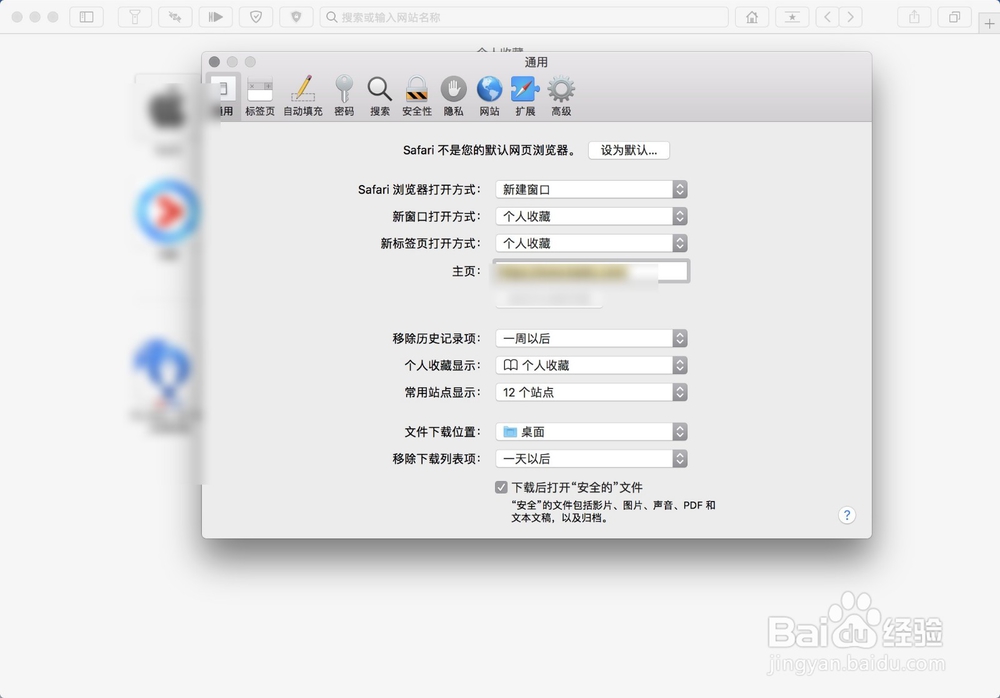Toggle 下载后打开安全的文件 checkbox
Screen dimensions: 1000x698
(501, 487)
